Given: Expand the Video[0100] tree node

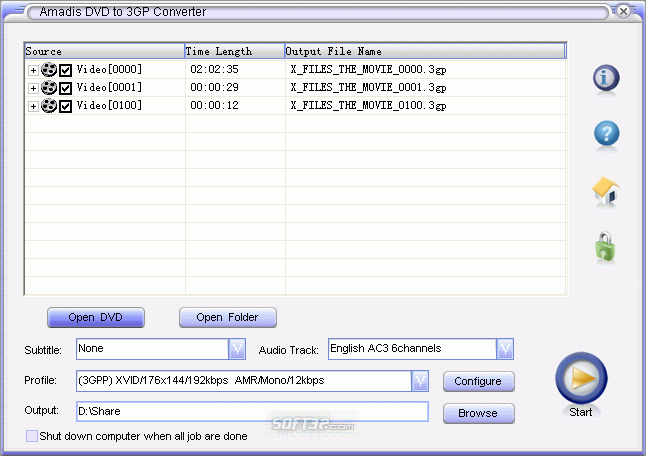Looking at the screenshot, I should [33, 107].
